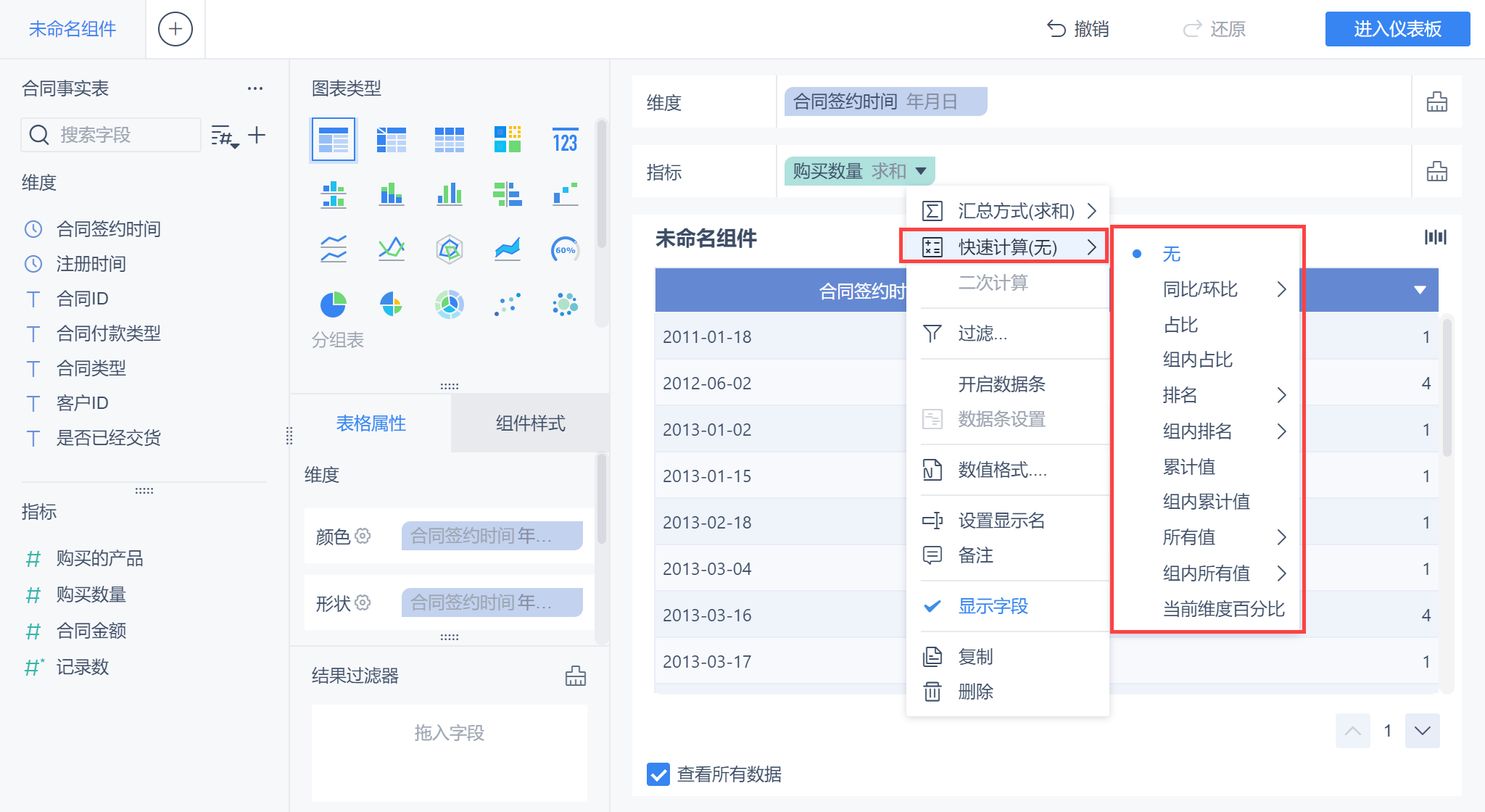
Task: Open the 购买数量 求和 dropdown arrow
Action: pyautogui.click(x=921, y=171)
